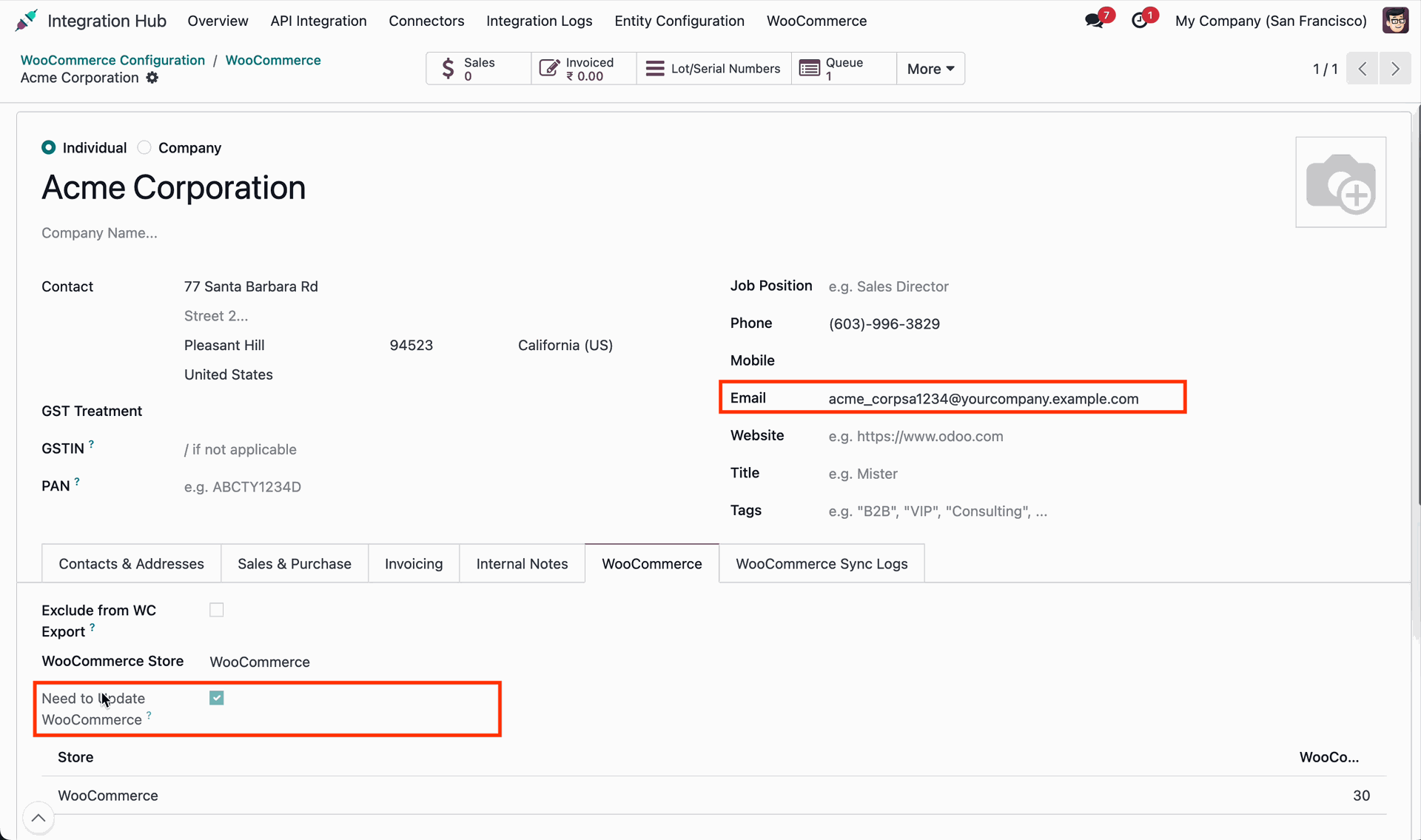
Task: Open the Integration Hub app logo
Action: [x=26, y=21]
